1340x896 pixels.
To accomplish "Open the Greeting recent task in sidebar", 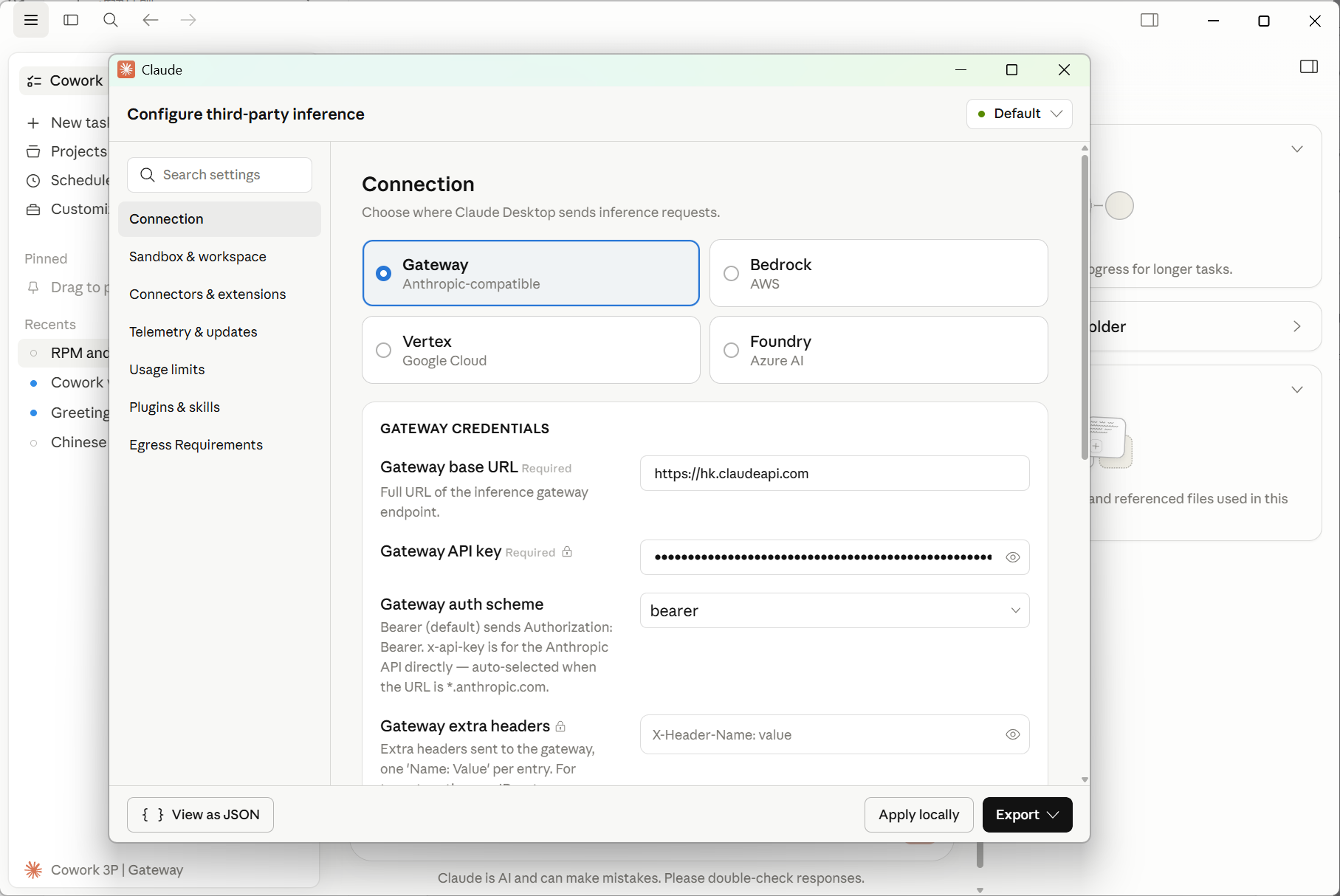I will pyautogui.click(x=65, y=413).
